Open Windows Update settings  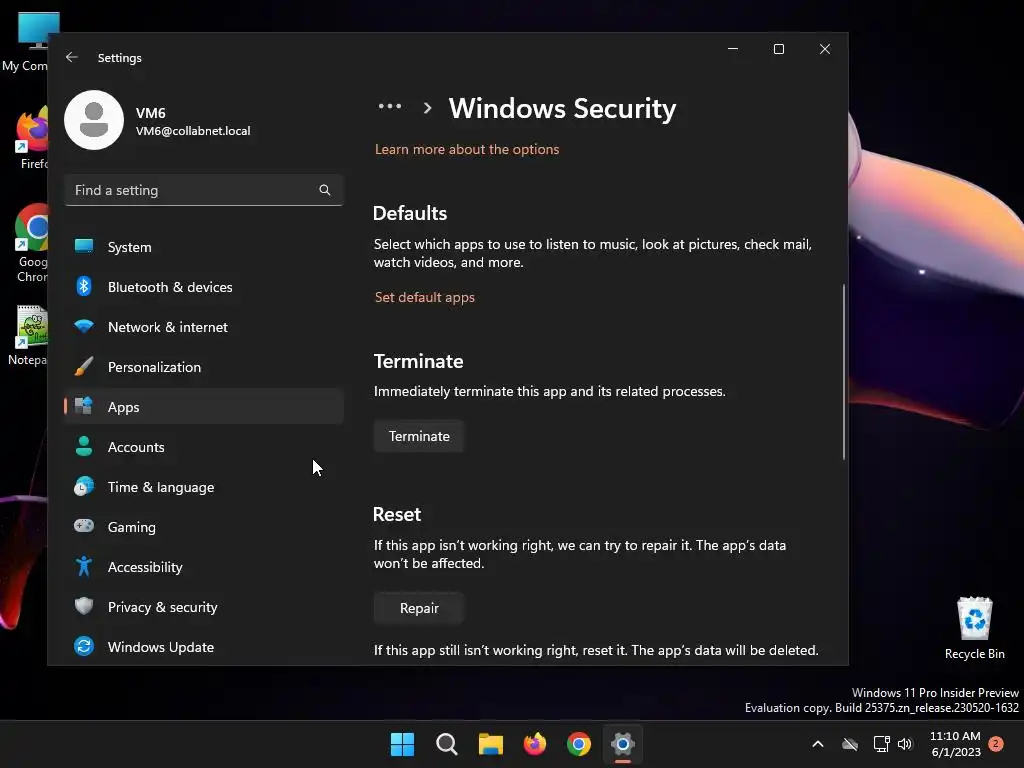tap(204, 647)
